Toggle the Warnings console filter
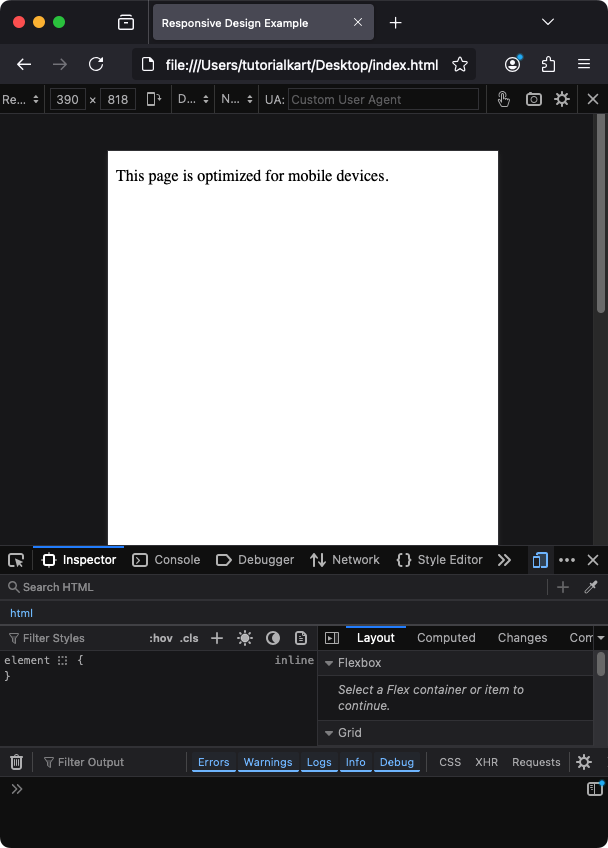 pyautogui.click(x=268, y=762)
